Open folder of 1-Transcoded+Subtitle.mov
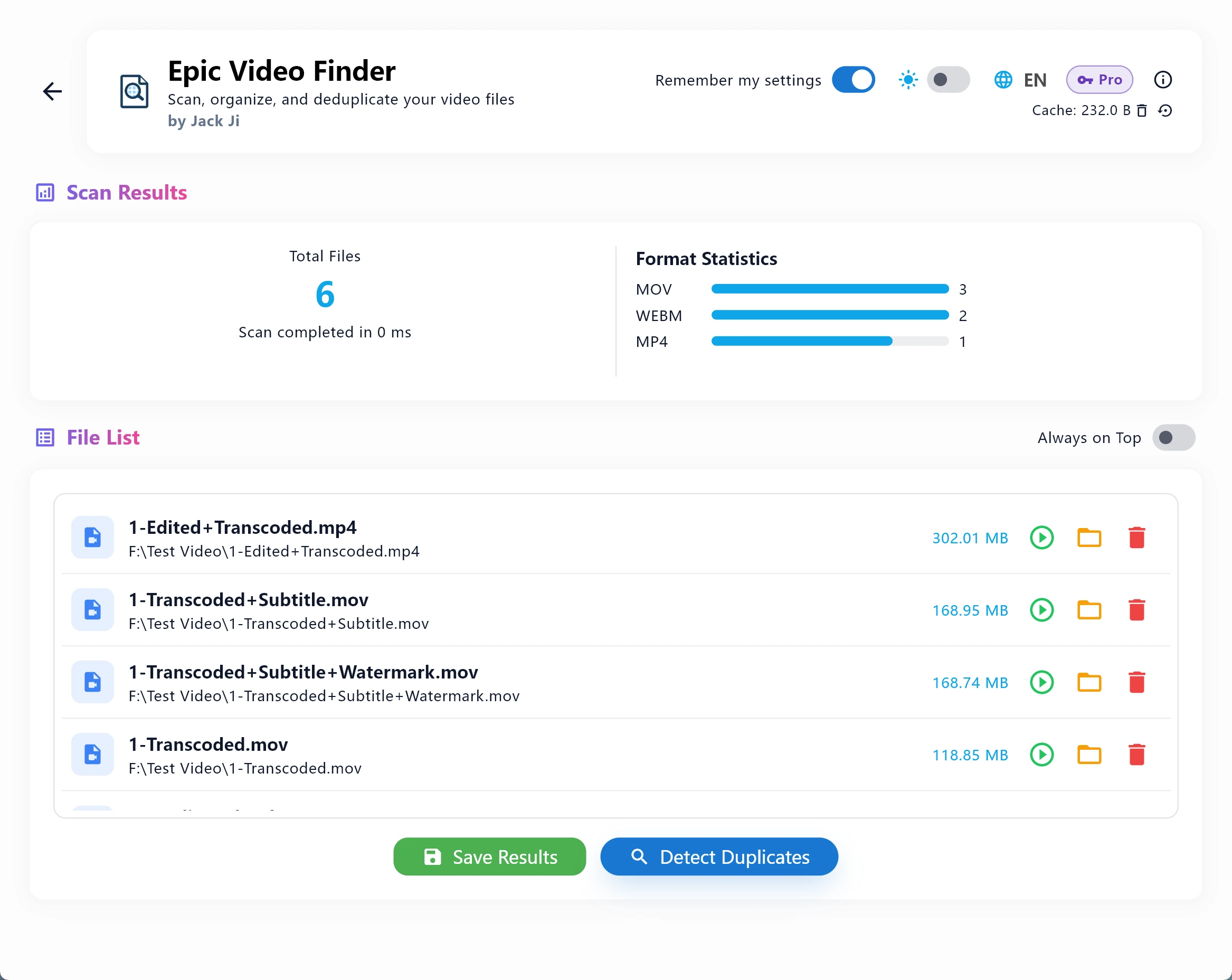This screenshot has height=980, width=1232. click(1089, 610)
